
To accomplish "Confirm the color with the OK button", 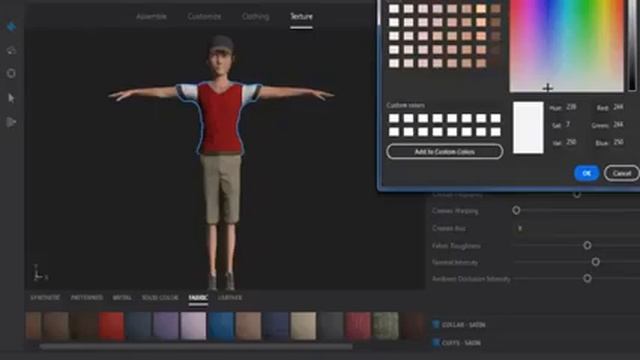I will tap(587, 173).
